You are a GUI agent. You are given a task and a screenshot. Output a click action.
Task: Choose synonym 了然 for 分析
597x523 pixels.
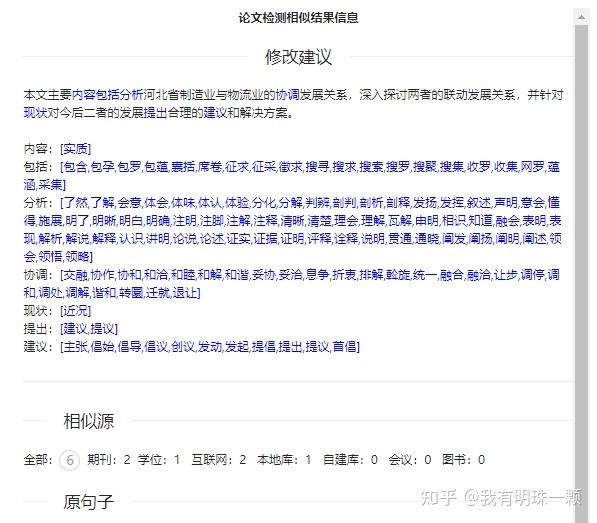(x=75, y=203)
